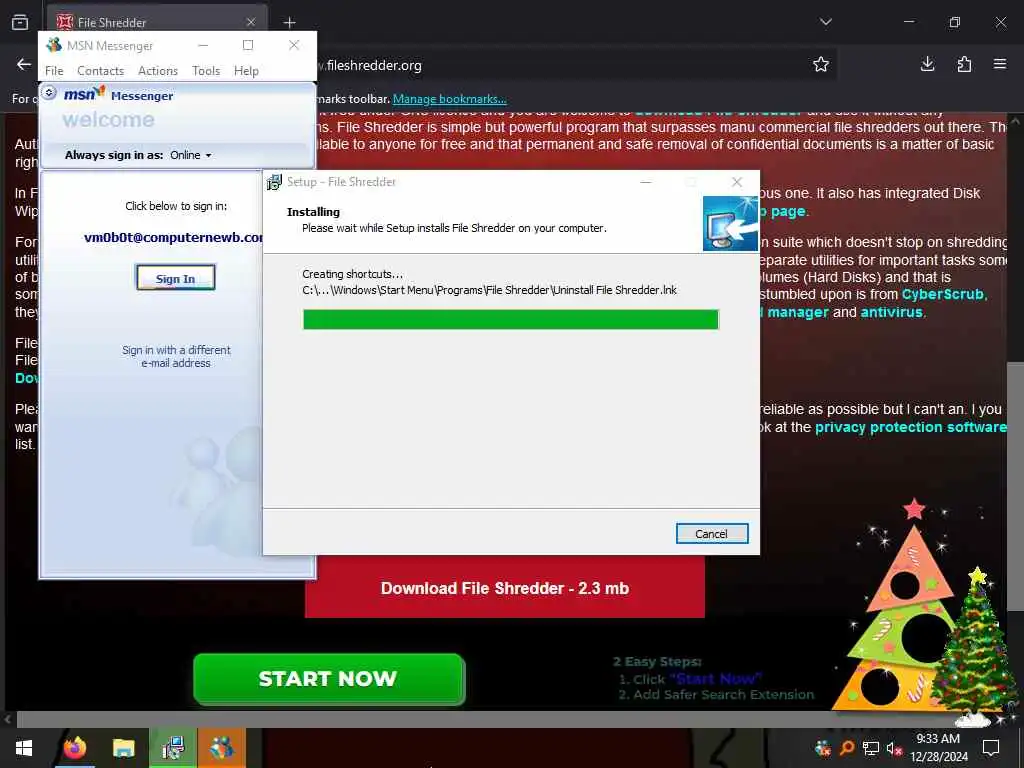Go back with the browser back arrow
The image size is (1024, 768).
[x=24, y=64]
